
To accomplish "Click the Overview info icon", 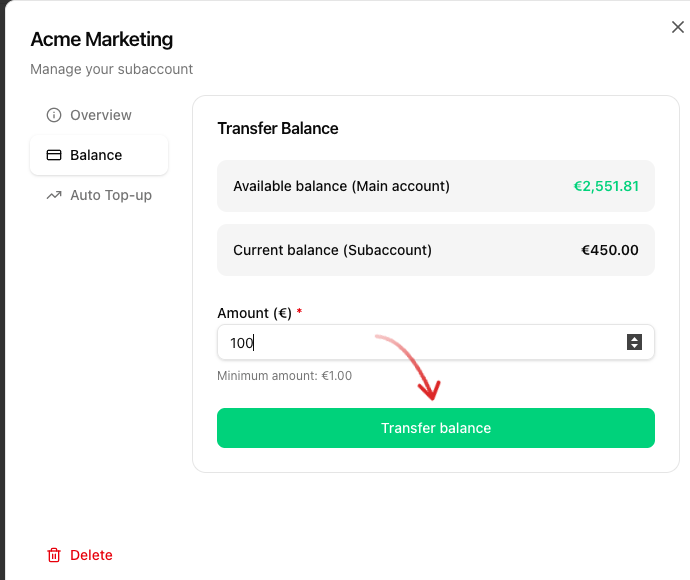I will pos(54,115).
